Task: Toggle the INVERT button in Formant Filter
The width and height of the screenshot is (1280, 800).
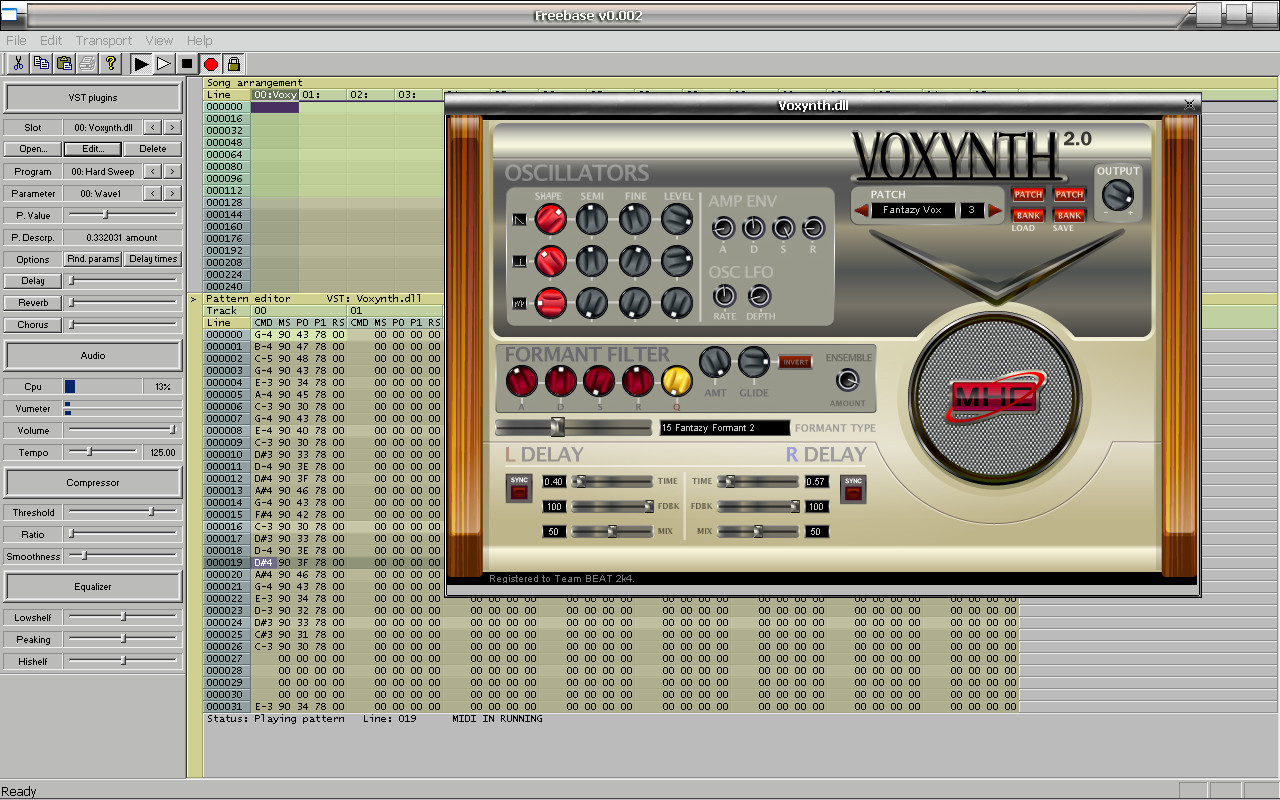Action: (x=795, y=362)
